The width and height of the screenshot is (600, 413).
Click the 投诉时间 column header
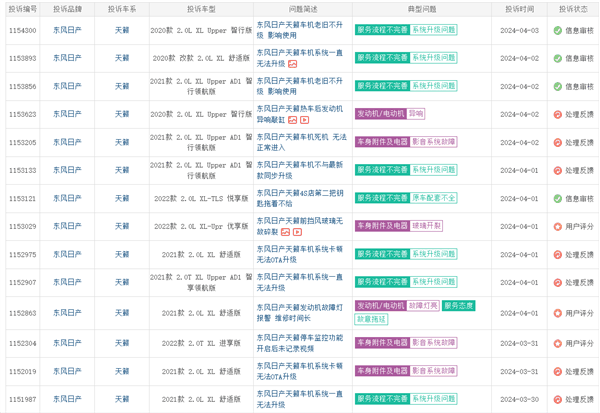point(519,8)
